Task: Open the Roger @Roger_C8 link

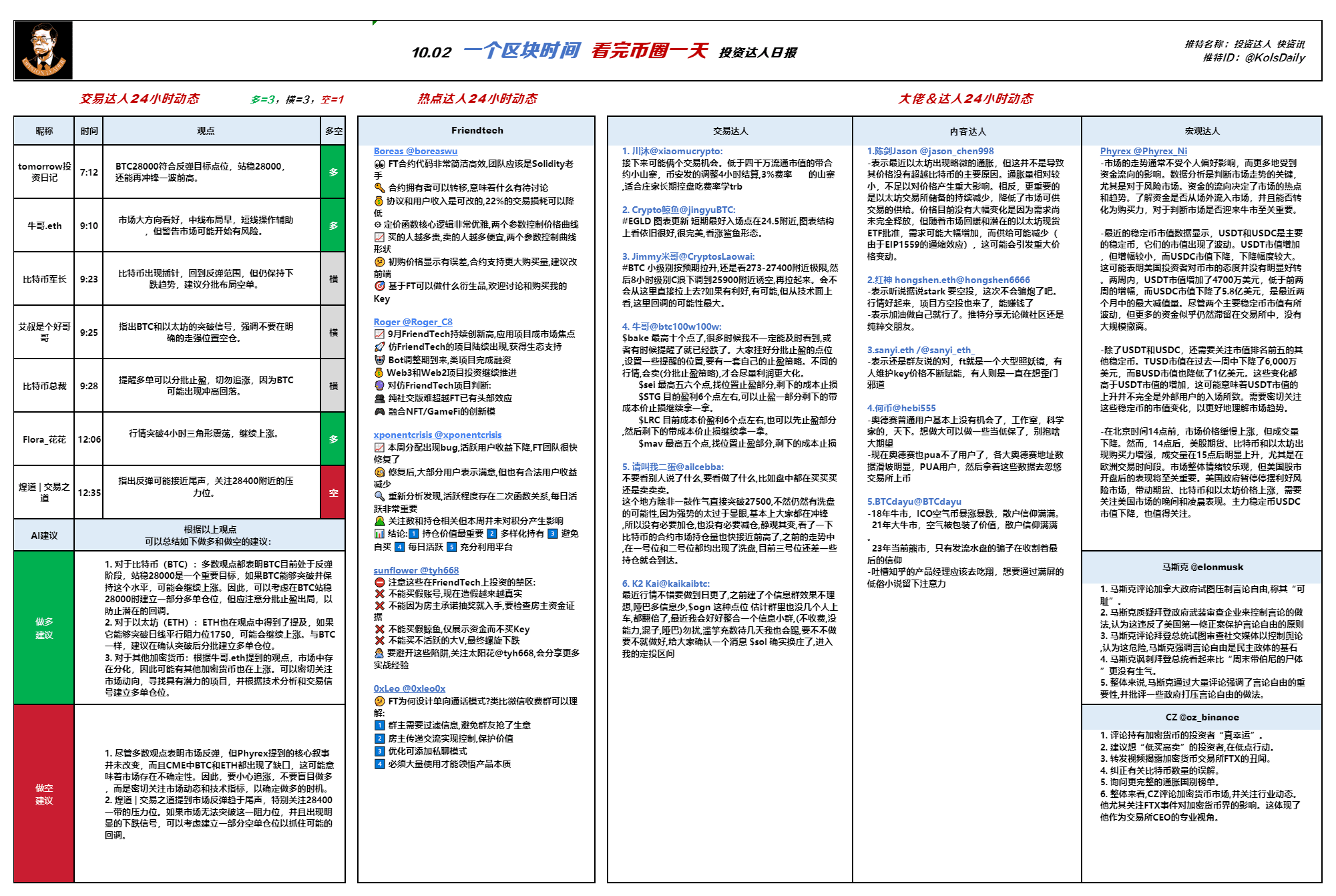Action: (413, 322)
